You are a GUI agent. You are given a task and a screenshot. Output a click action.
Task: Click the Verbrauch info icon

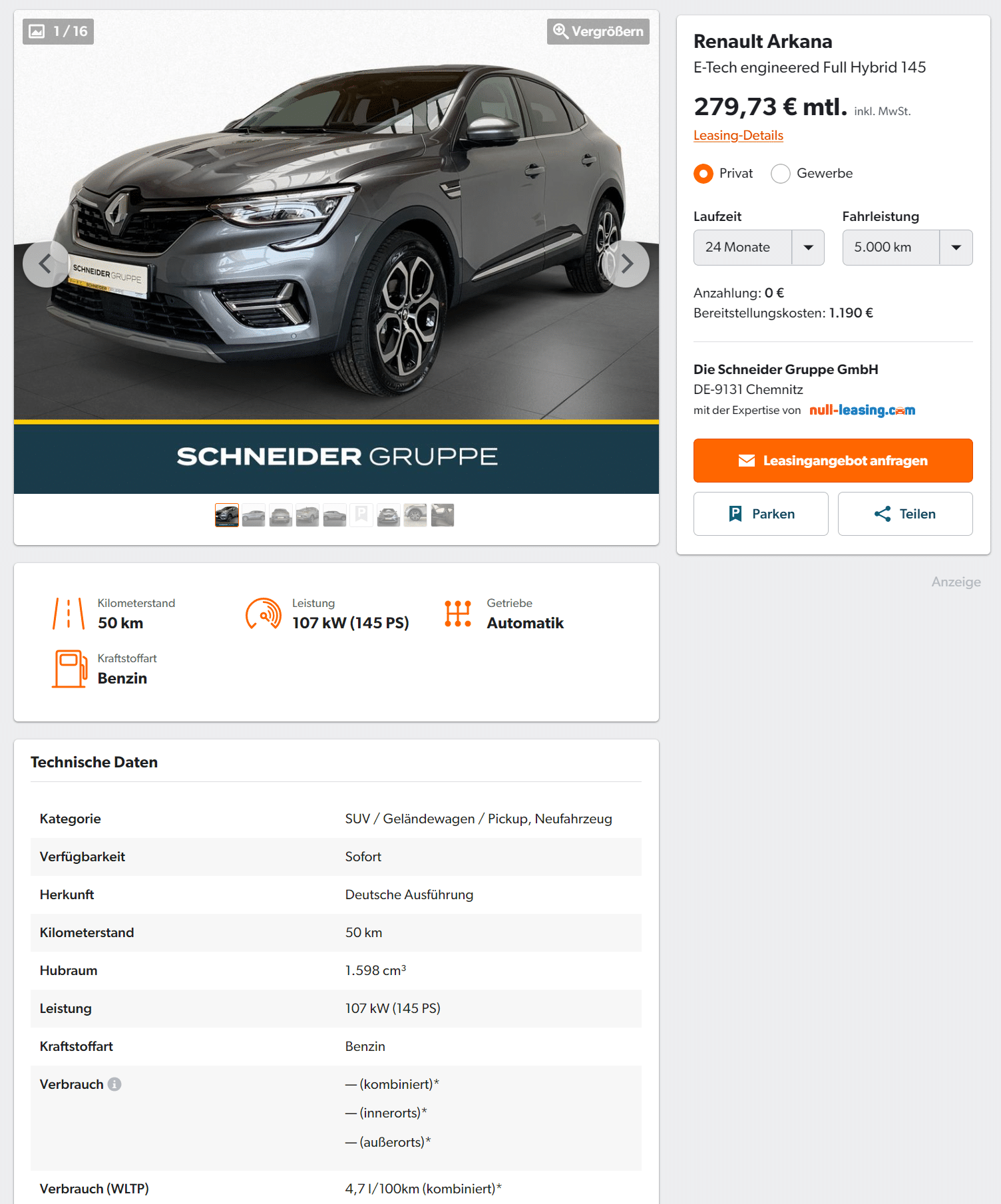[114, 1084]
